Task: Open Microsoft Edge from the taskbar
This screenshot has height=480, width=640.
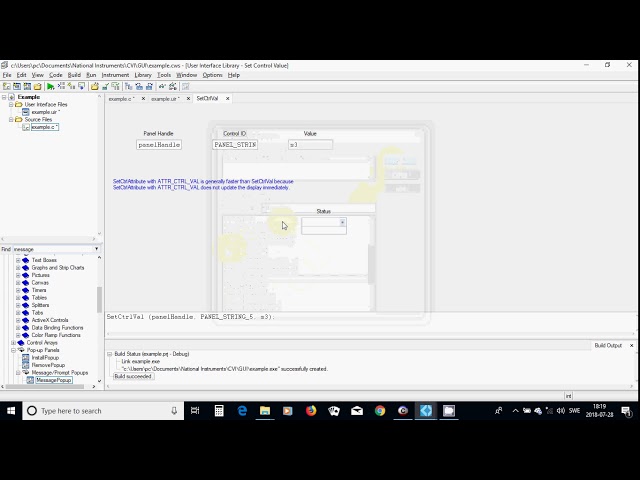Action: click(242, 411)
